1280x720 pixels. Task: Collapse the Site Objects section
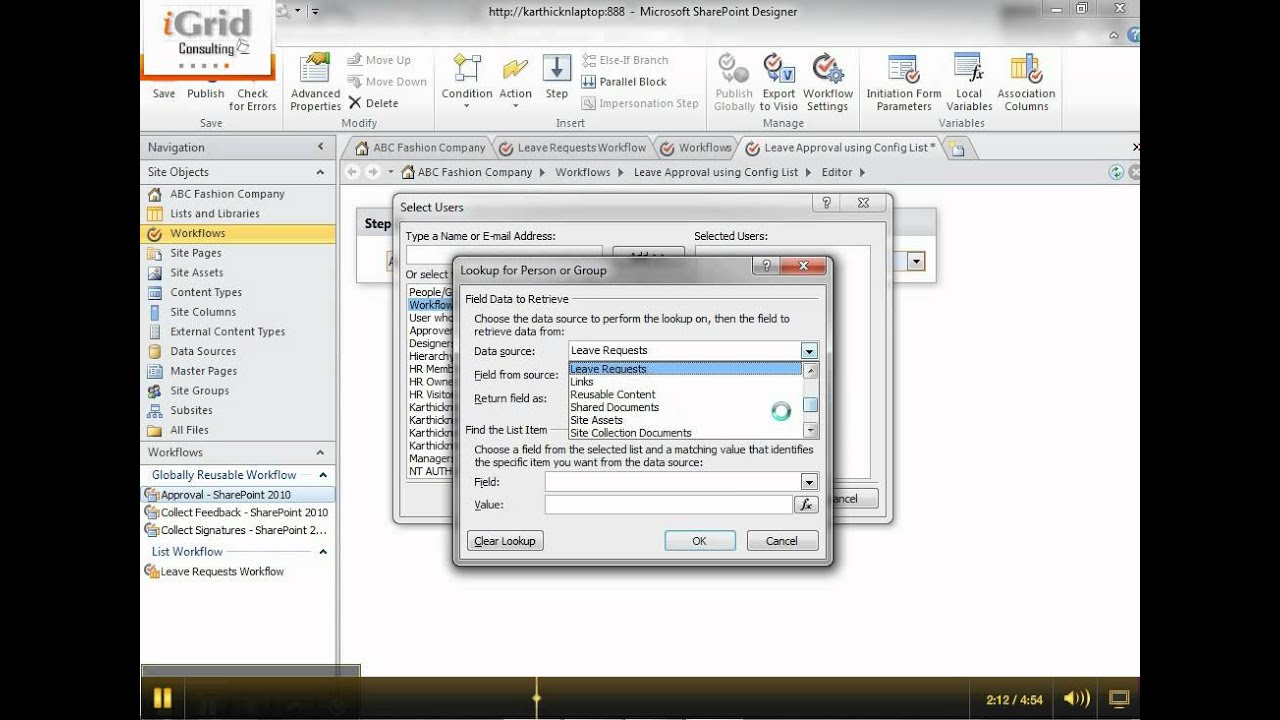coord(321,172)
